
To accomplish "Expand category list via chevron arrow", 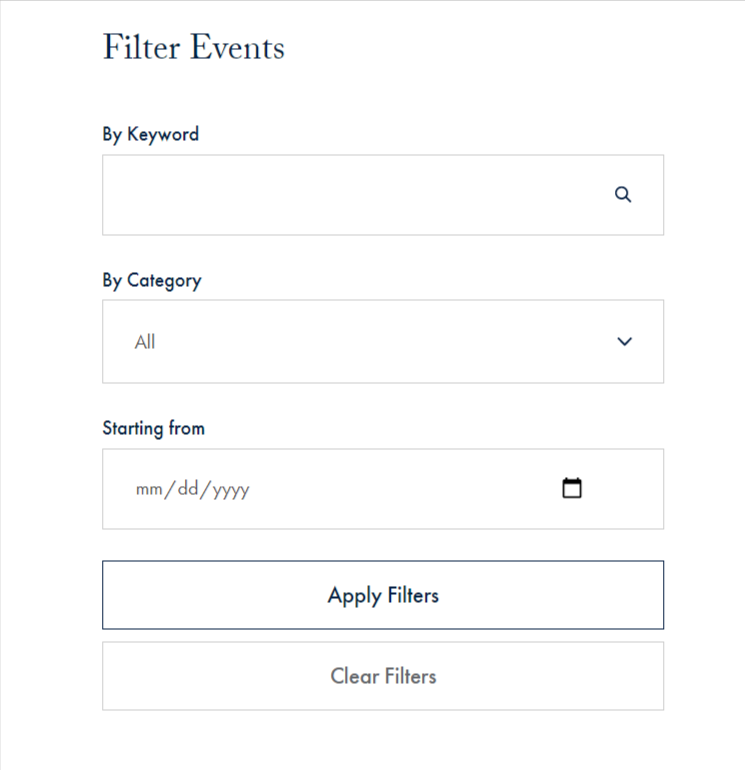I will 624,341.
